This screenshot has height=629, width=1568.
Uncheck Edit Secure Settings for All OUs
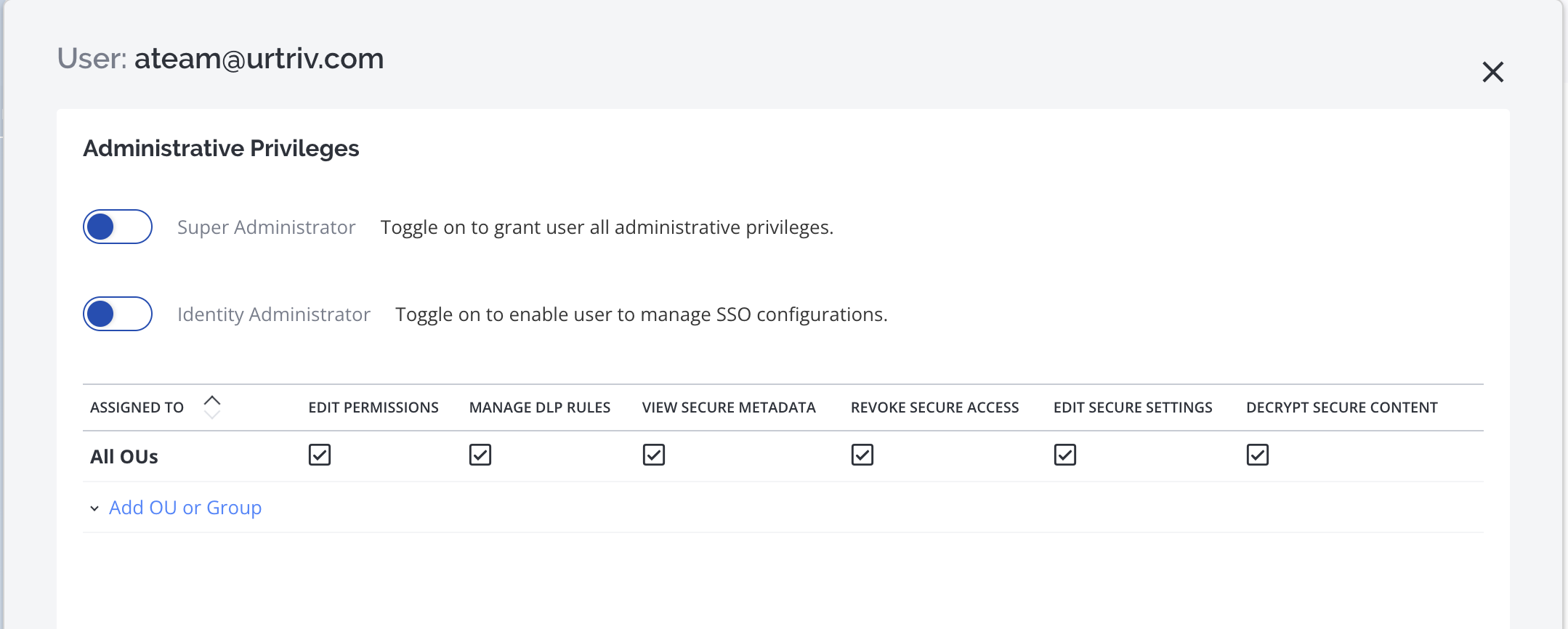tap(1065, 455)
